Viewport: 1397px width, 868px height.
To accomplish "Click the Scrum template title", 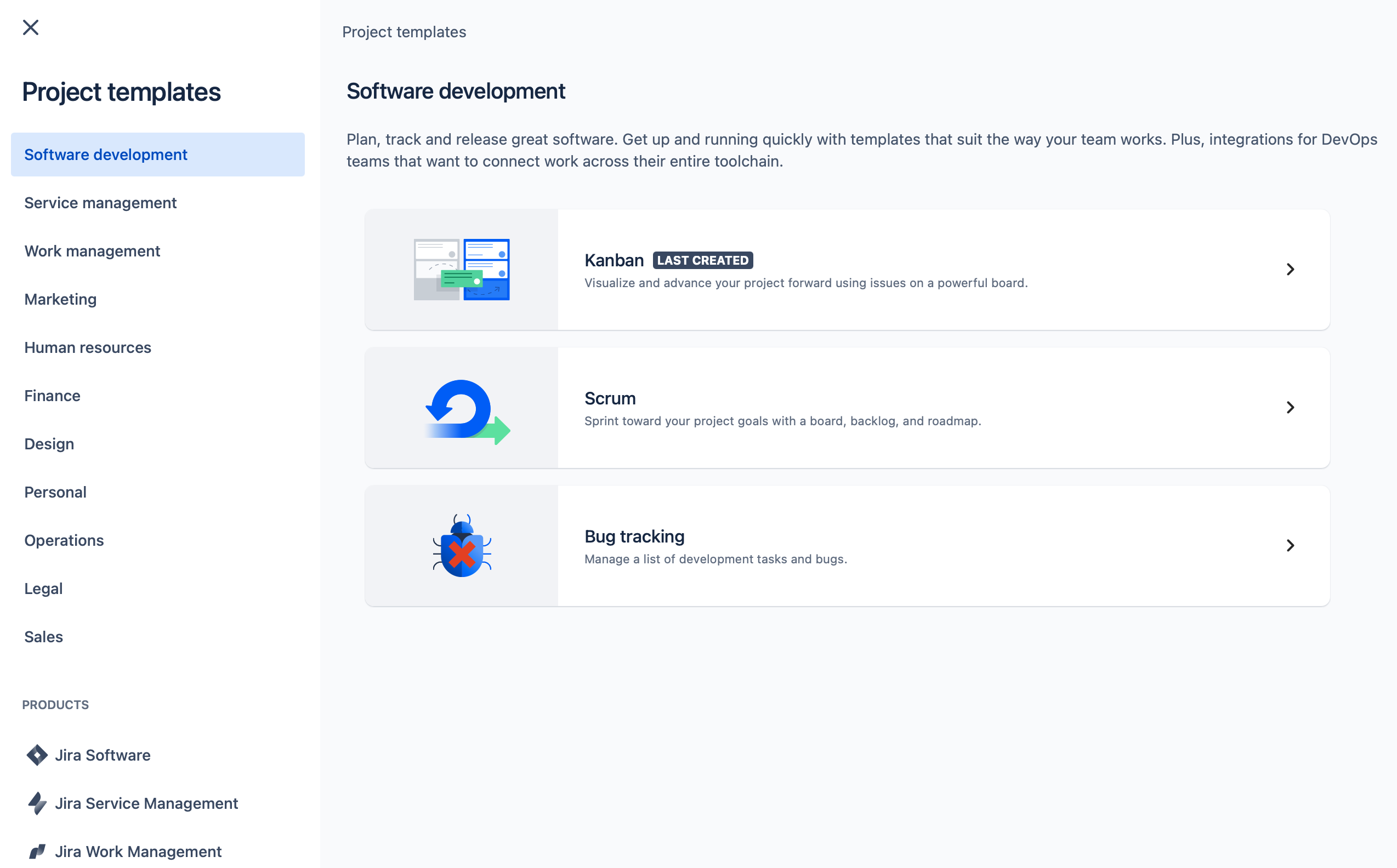I will pyautogui.click(x=610, y=398).
